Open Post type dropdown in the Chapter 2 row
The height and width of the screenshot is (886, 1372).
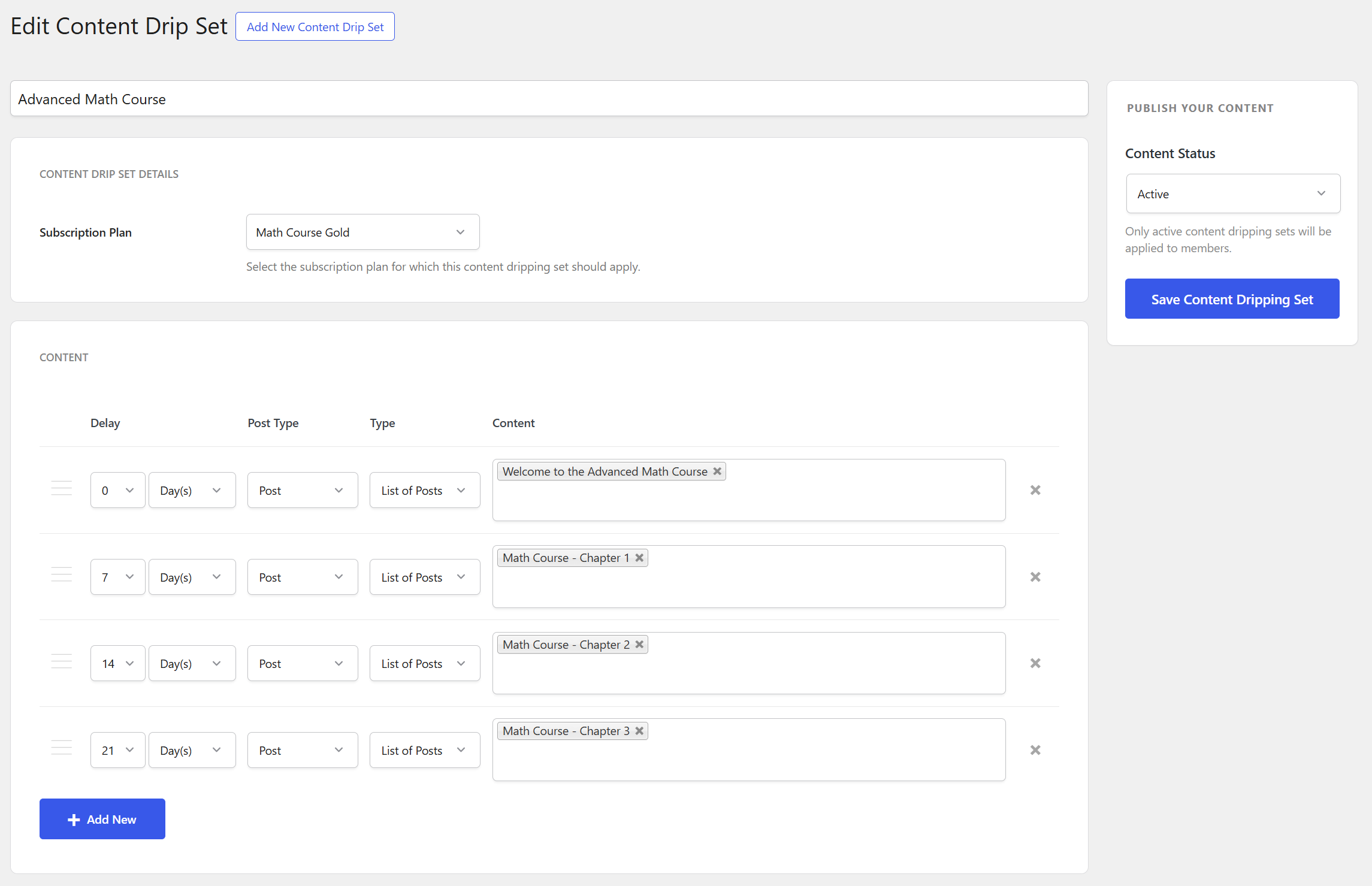pyautogui.click(x=303, y=663)
